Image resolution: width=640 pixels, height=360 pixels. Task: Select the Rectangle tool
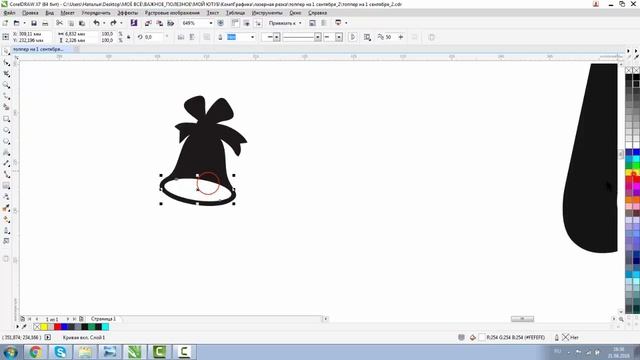coord(6,119)
